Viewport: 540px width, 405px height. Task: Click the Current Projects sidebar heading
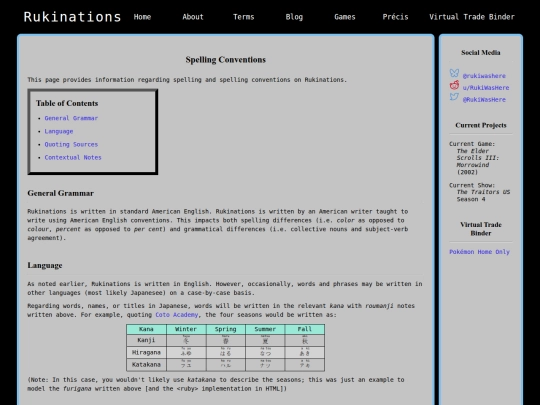tap(481, 125)
